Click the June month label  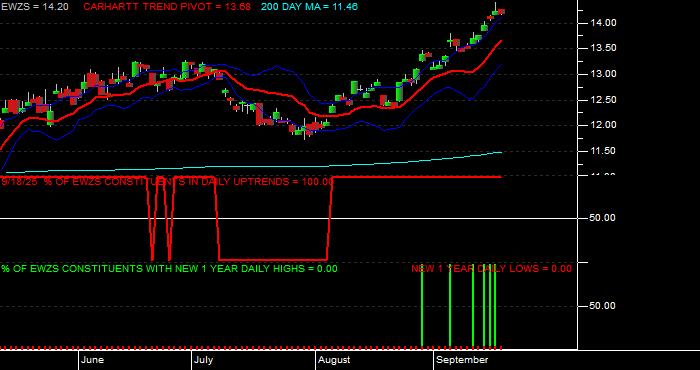(93, 360)
